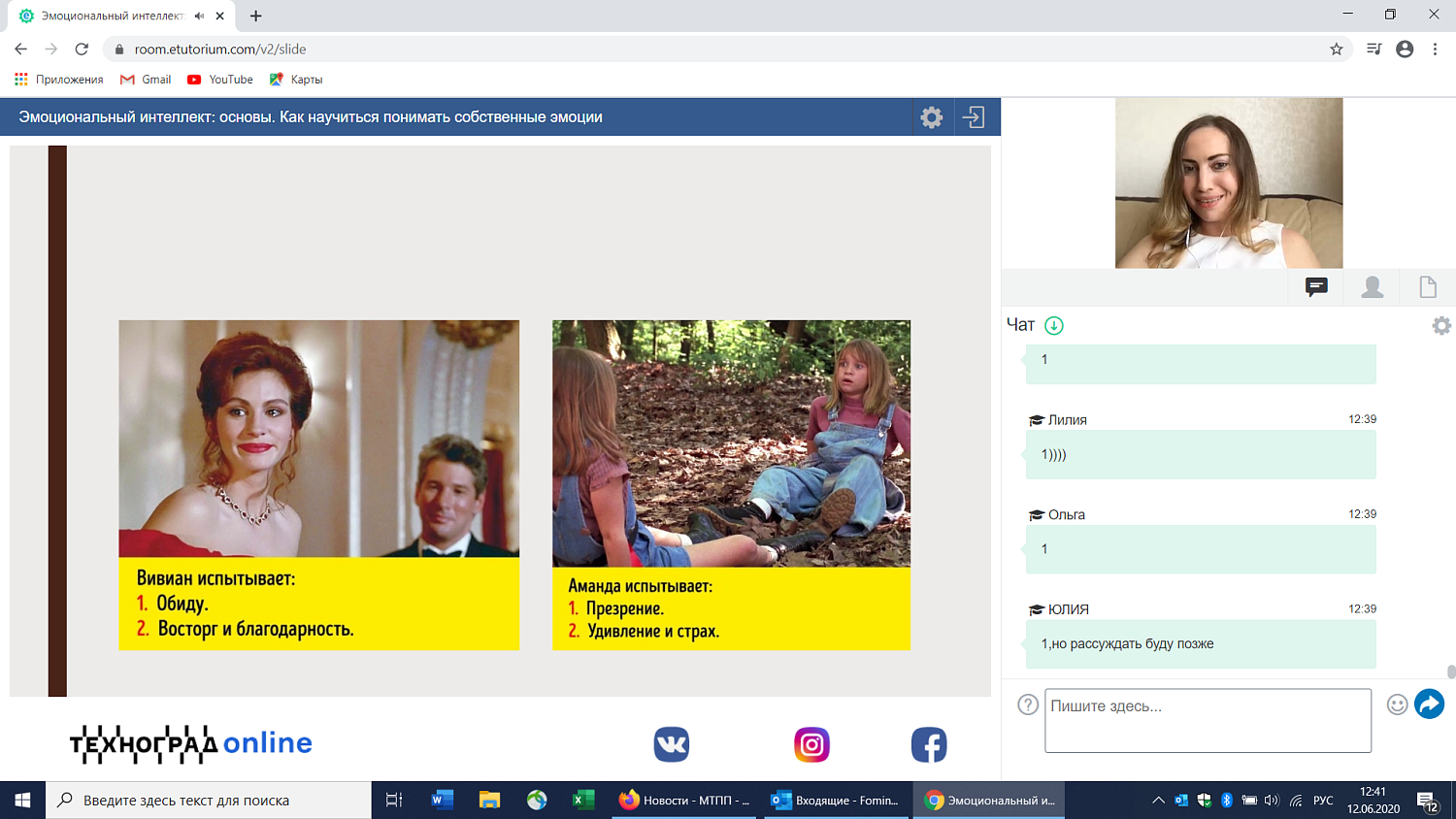Viewport: 1456px width, 819px height.
Task: Open the Приложения apps bookmark
Action: [x=59, y=80]
